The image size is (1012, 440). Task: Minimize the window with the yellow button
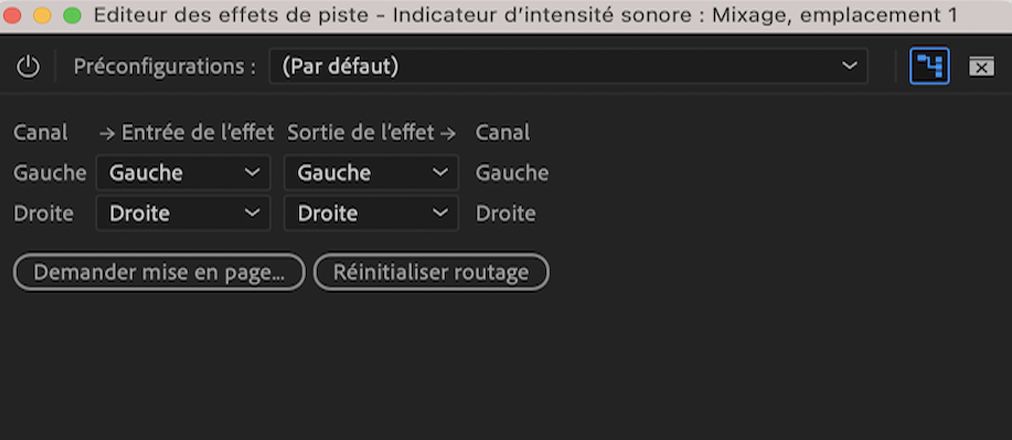click(42, 15)
